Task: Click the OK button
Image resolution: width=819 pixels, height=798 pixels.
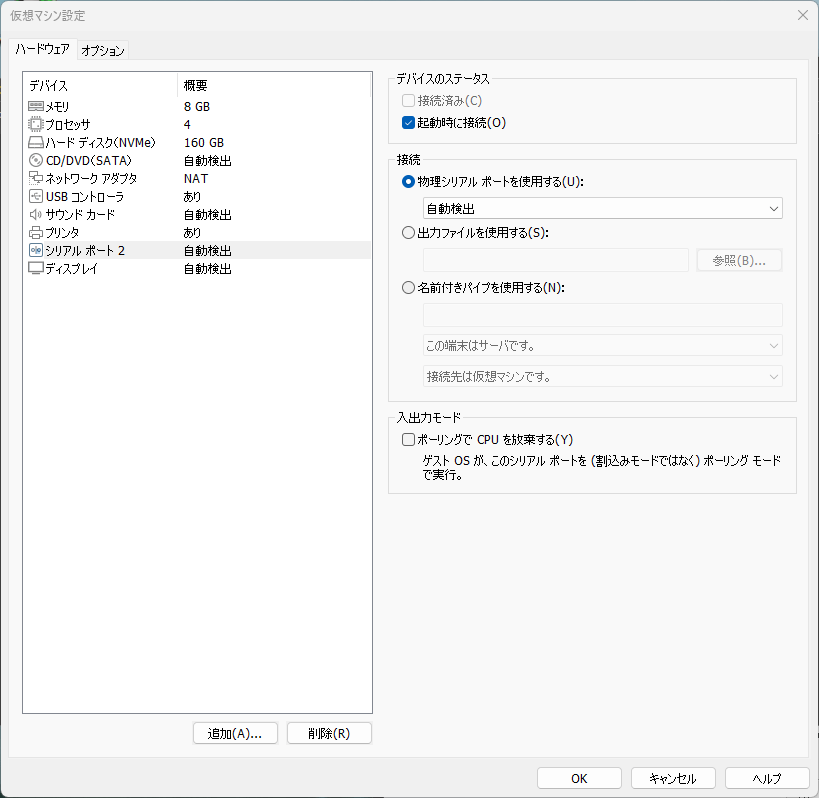Action: click(579, 779)
